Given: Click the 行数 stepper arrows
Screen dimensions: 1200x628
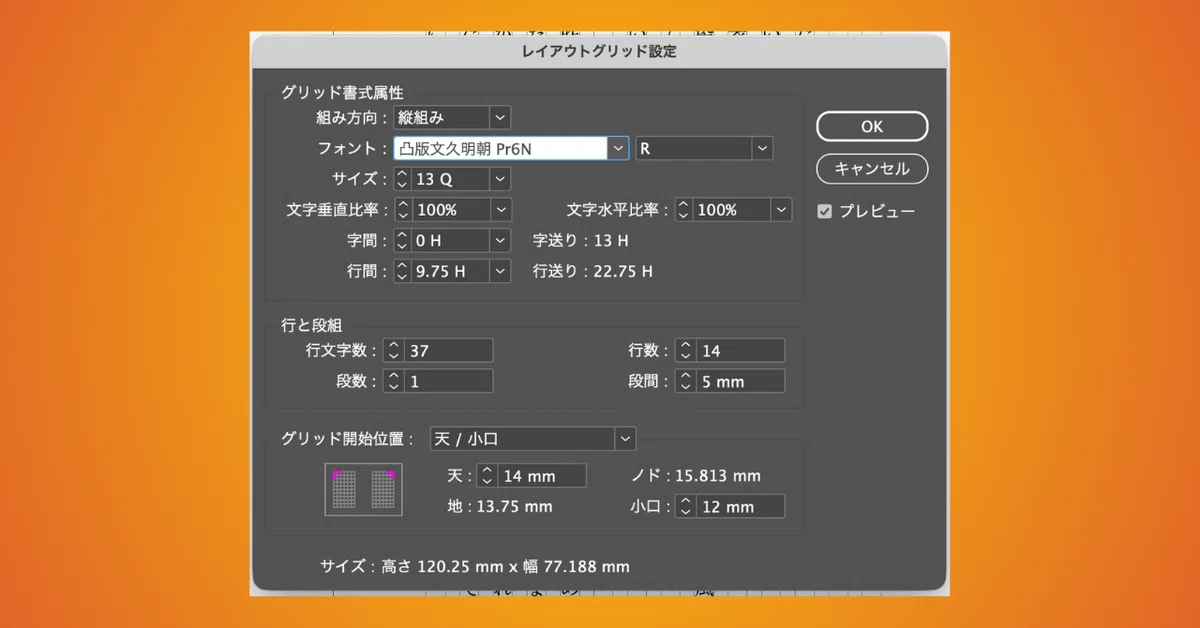Looking at the screenshot, I should (x=685, y=351).
